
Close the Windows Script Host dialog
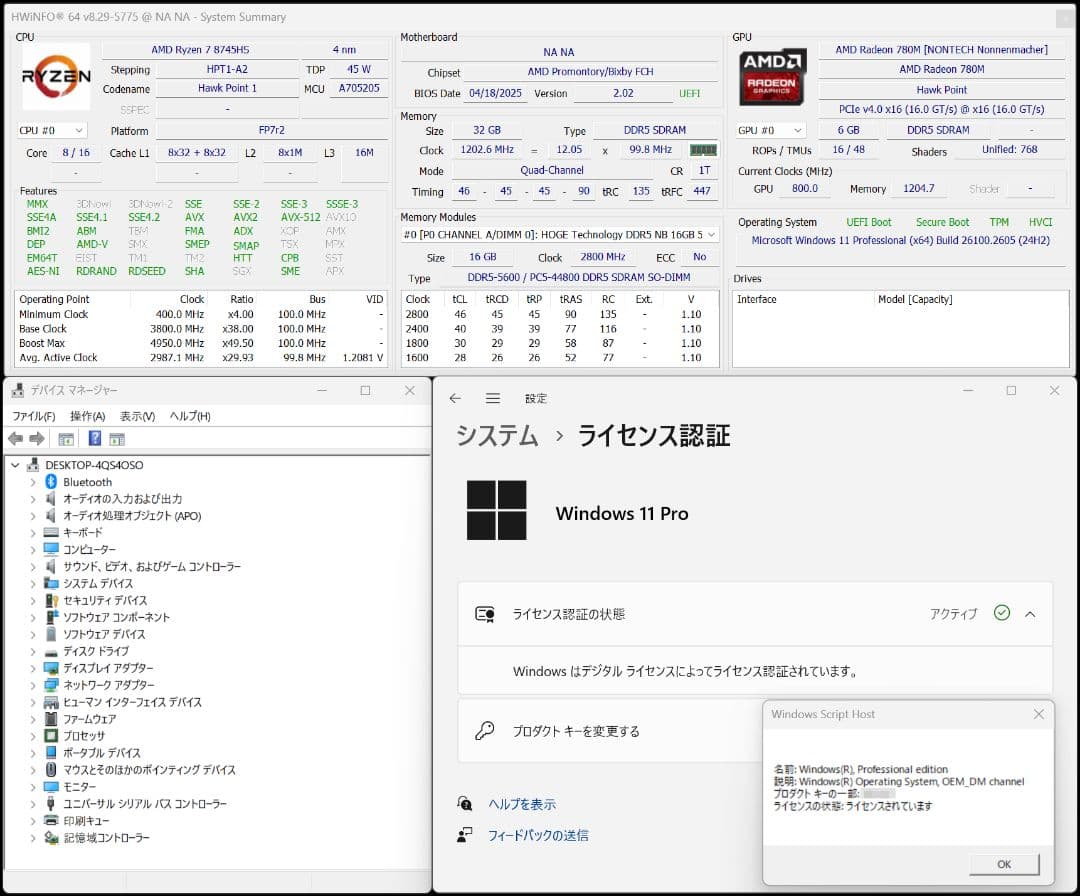[1039, 714]
